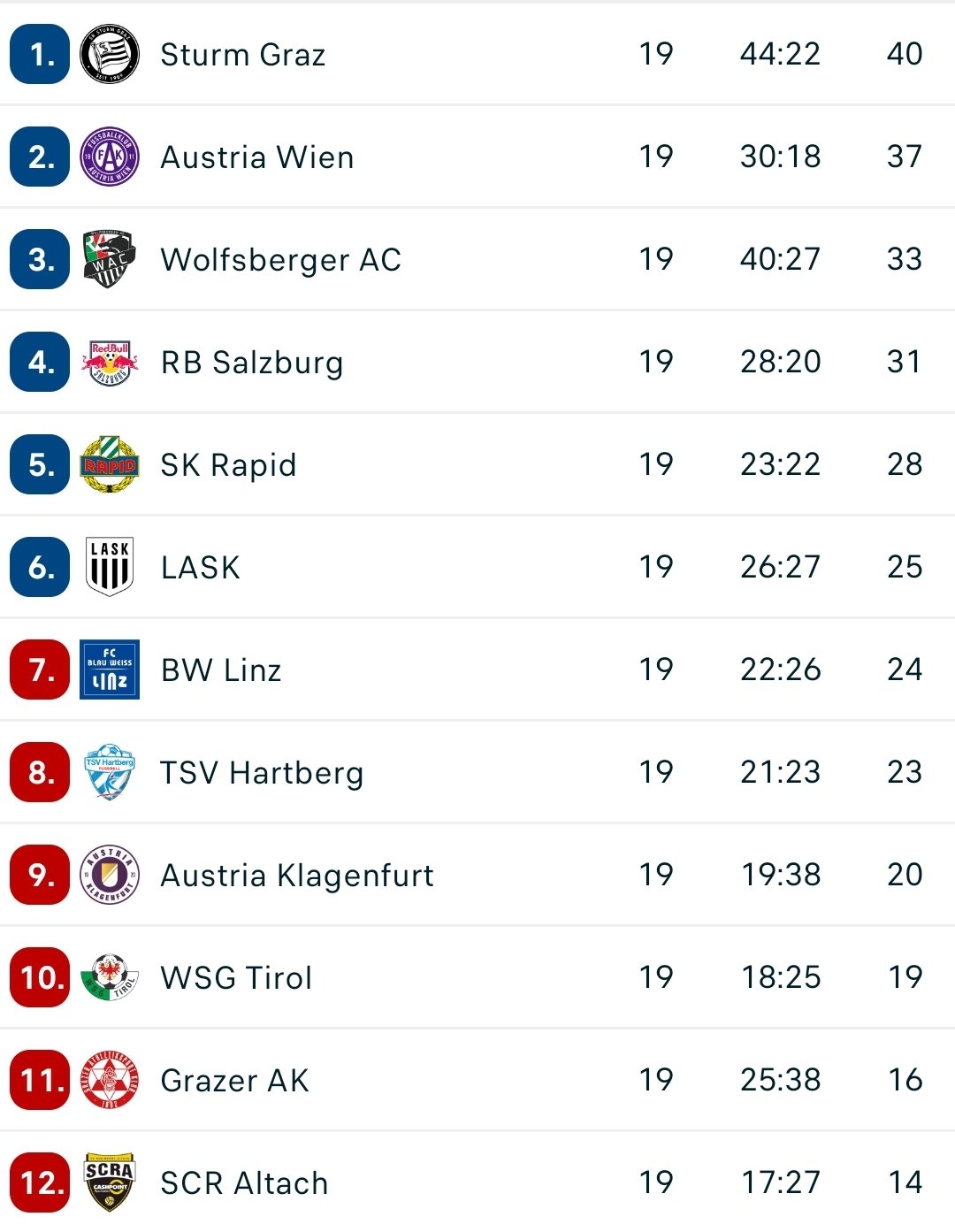Select the WSG Tirol logo

[110, 978]
